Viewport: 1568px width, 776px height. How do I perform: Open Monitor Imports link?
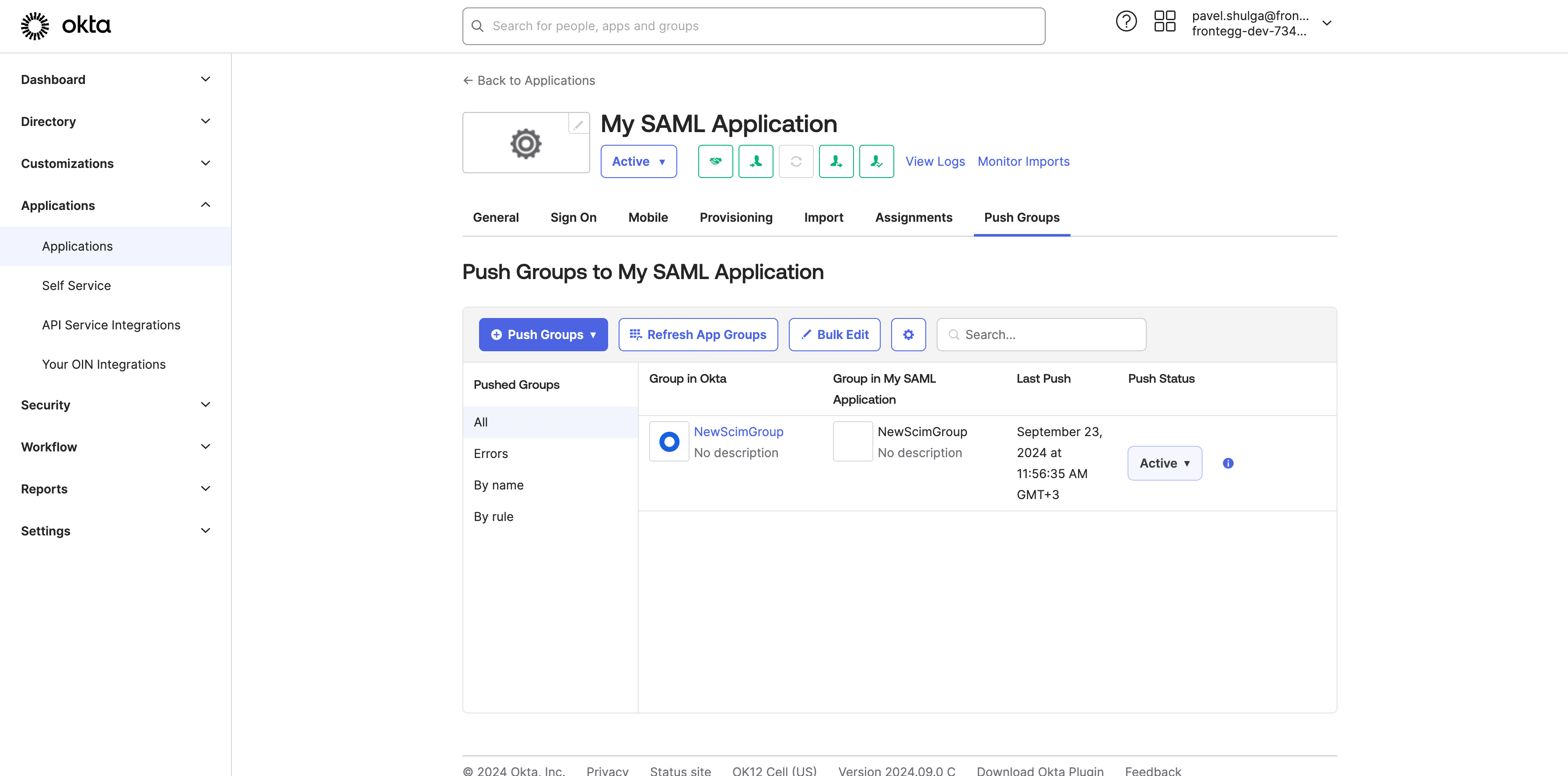point(1023,161)
